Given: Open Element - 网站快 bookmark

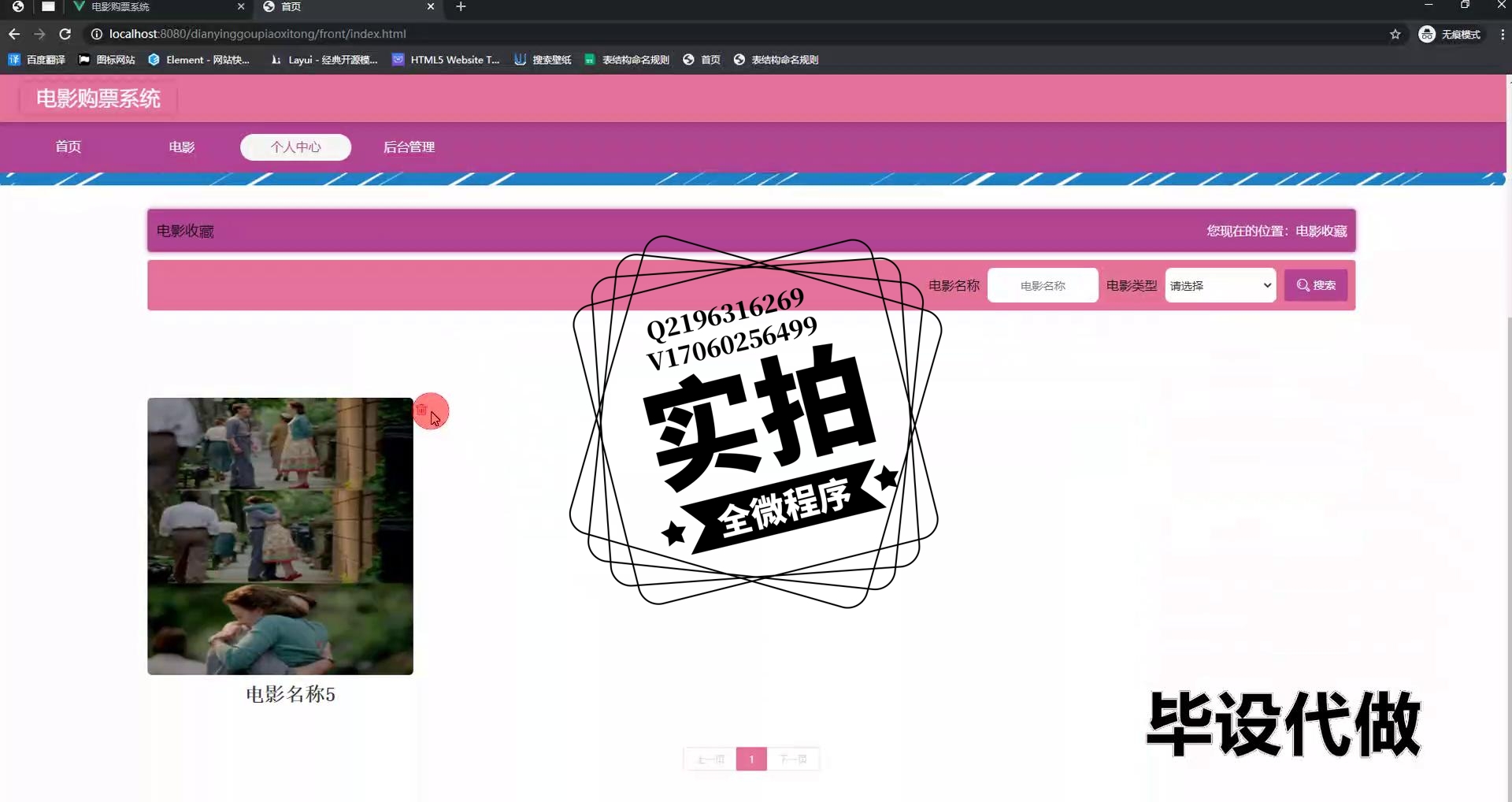Looking at the screenshot, I should (x=199, y=60).
